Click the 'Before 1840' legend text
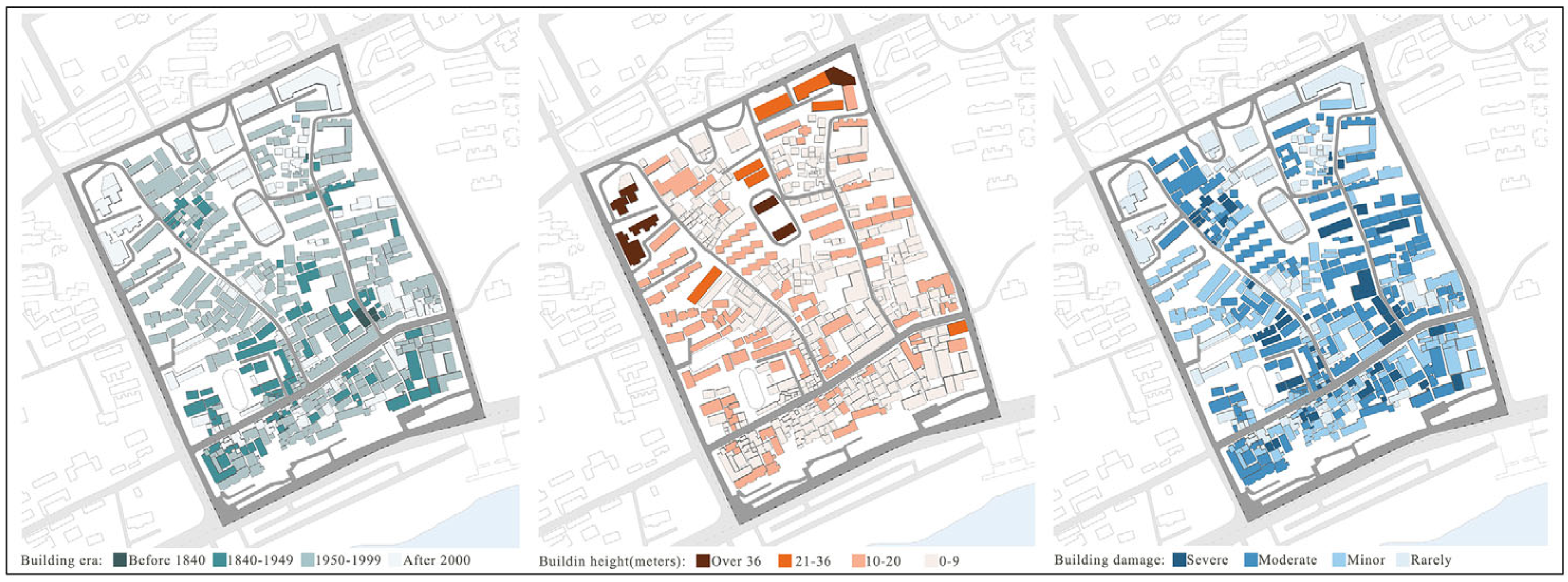The width and height of the screenshot is (1568, 582). tap(167, 560)
